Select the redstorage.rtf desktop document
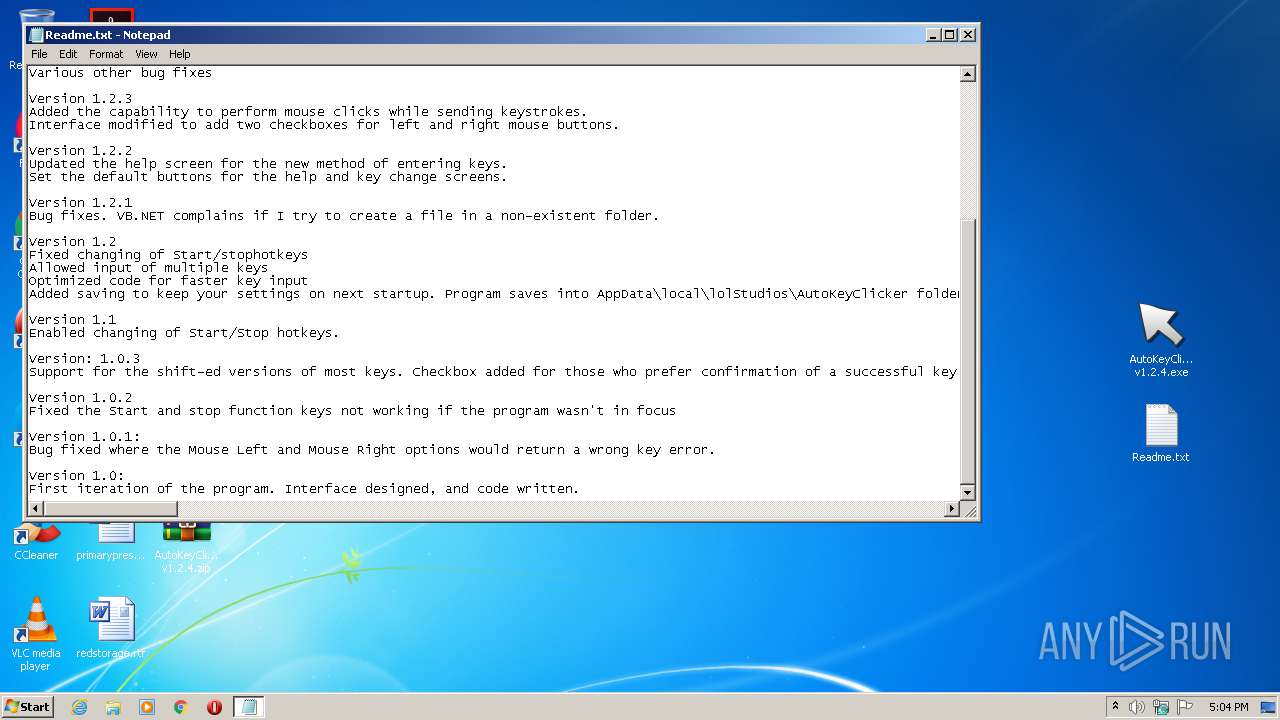1280x720 pixels. point(110,629)
